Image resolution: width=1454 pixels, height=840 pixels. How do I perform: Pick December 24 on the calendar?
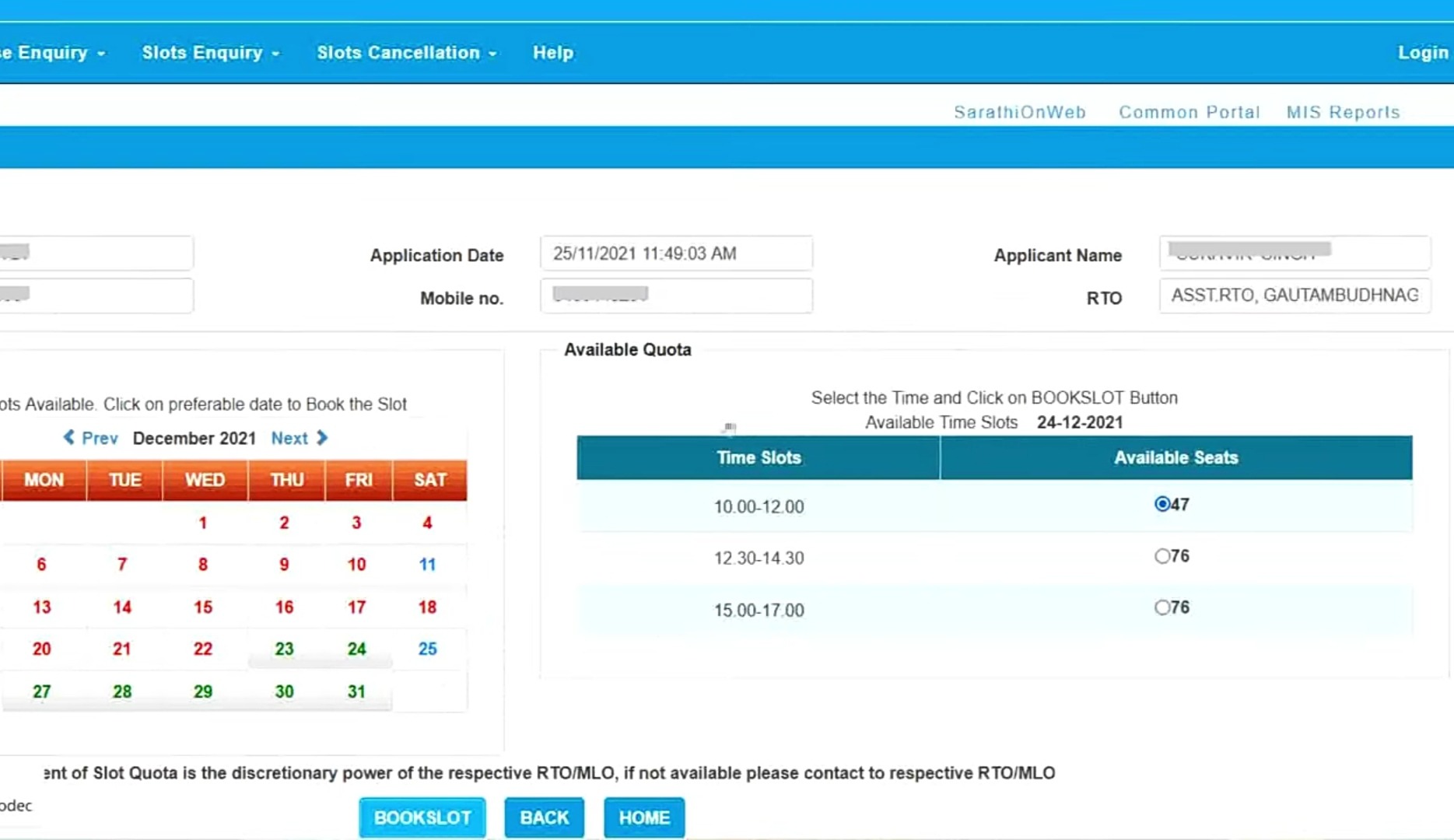click(356, 649)
